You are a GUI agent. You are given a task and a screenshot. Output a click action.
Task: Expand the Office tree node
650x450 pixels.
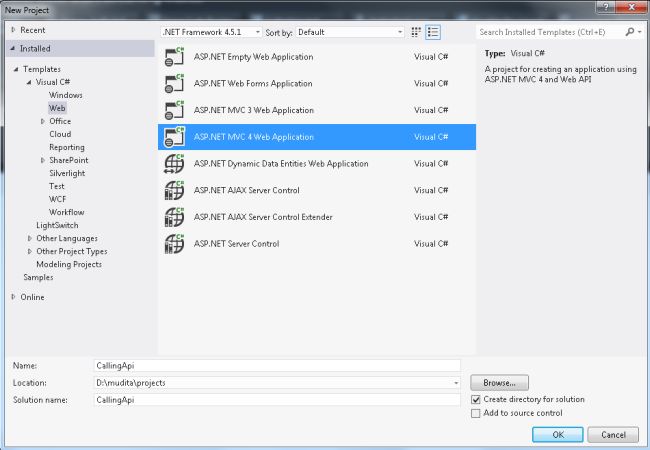coord(43,121)
